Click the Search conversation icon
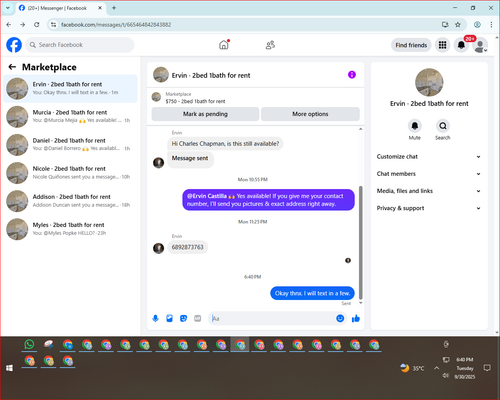This screenshot has height=400, width=500. [x=443, y=126]
